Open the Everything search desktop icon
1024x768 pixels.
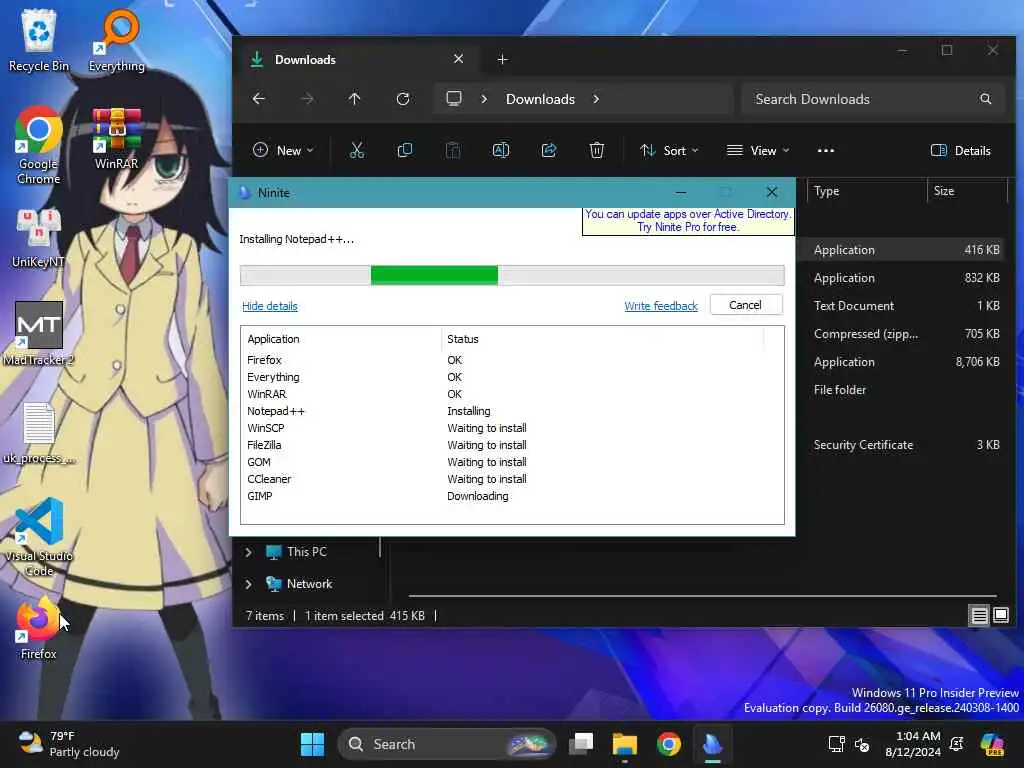coord(117,40)
